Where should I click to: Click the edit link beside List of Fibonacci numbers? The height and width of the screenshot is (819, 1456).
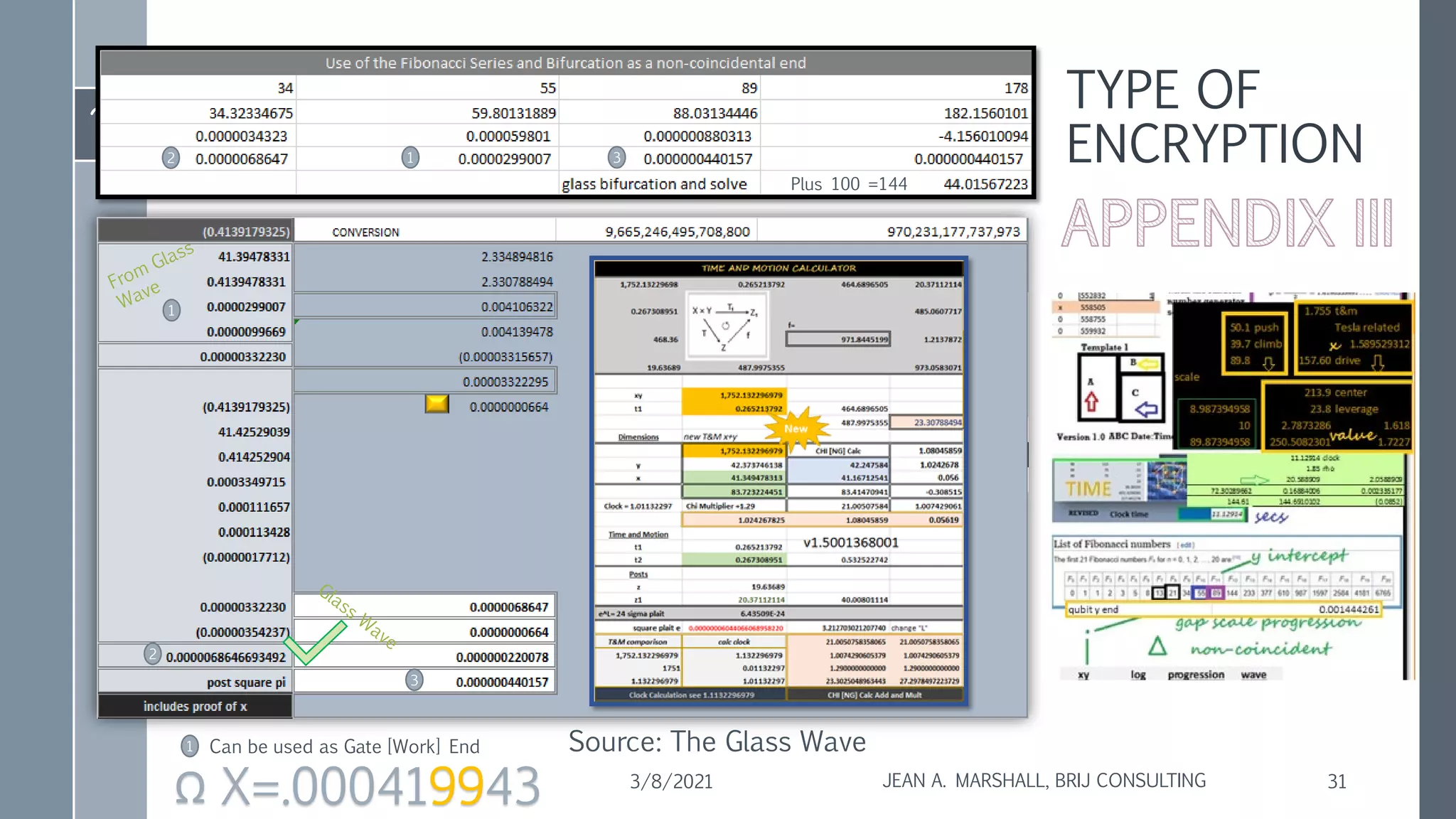(1185, 545)
